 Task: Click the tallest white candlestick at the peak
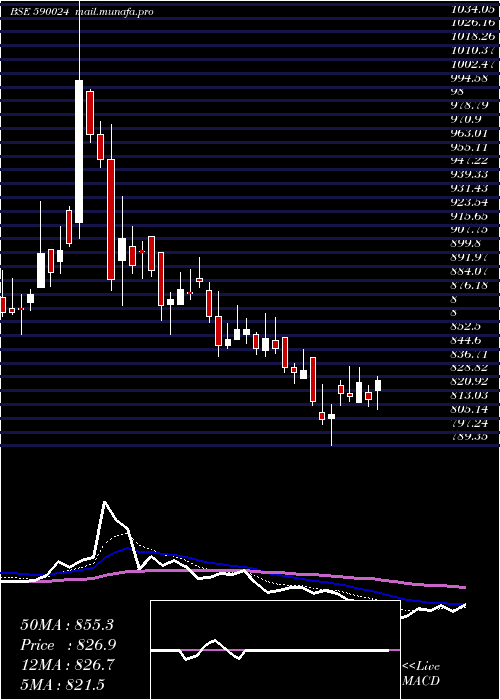point(79,151)
